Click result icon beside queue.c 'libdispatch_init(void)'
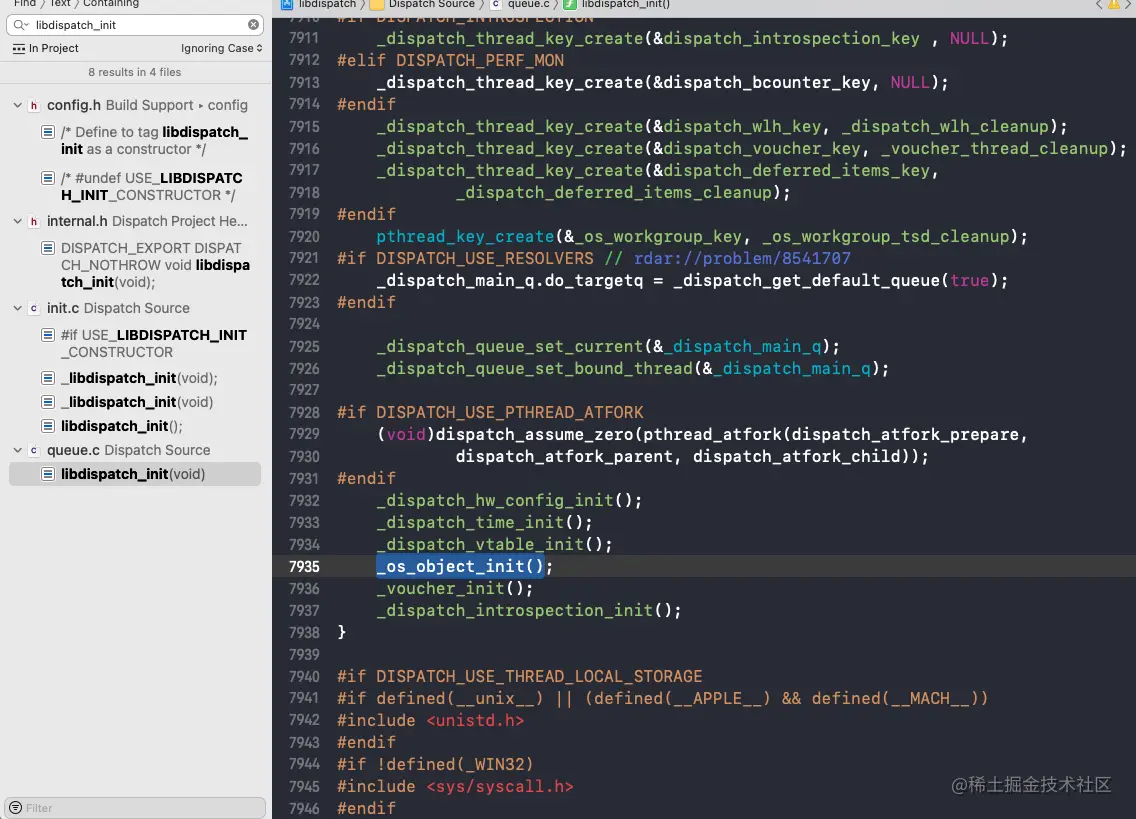The height and width of the screenshot is (819, 1136). click(48, 474)
